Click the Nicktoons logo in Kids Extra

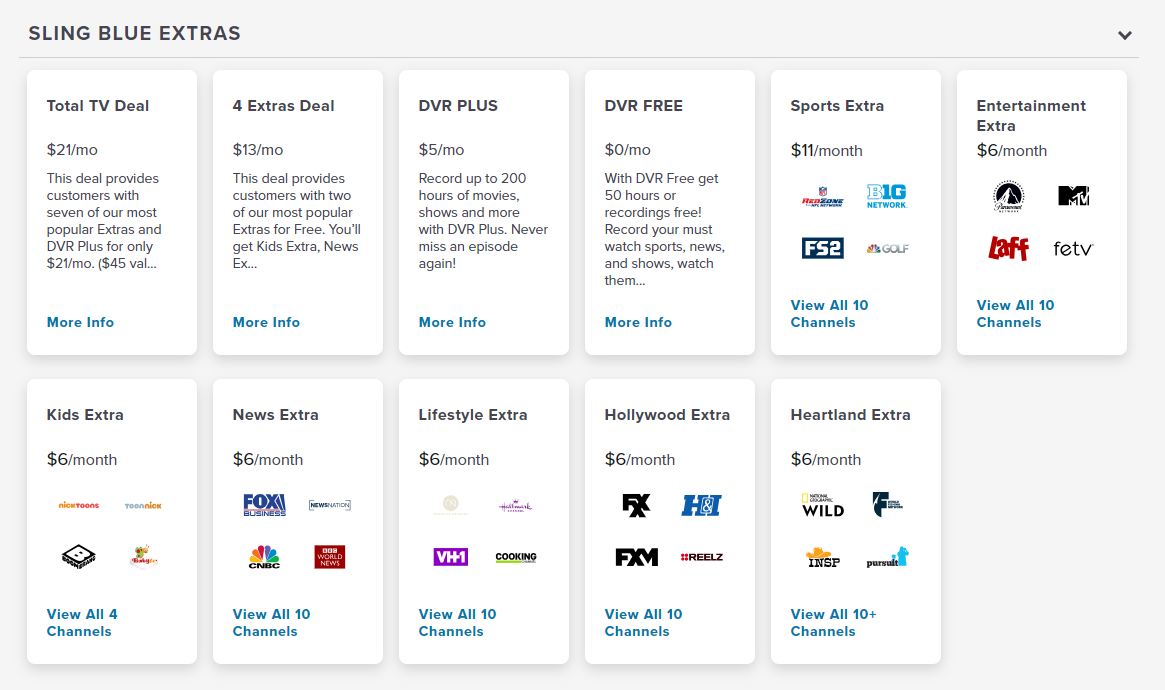[x=79, y=505]
